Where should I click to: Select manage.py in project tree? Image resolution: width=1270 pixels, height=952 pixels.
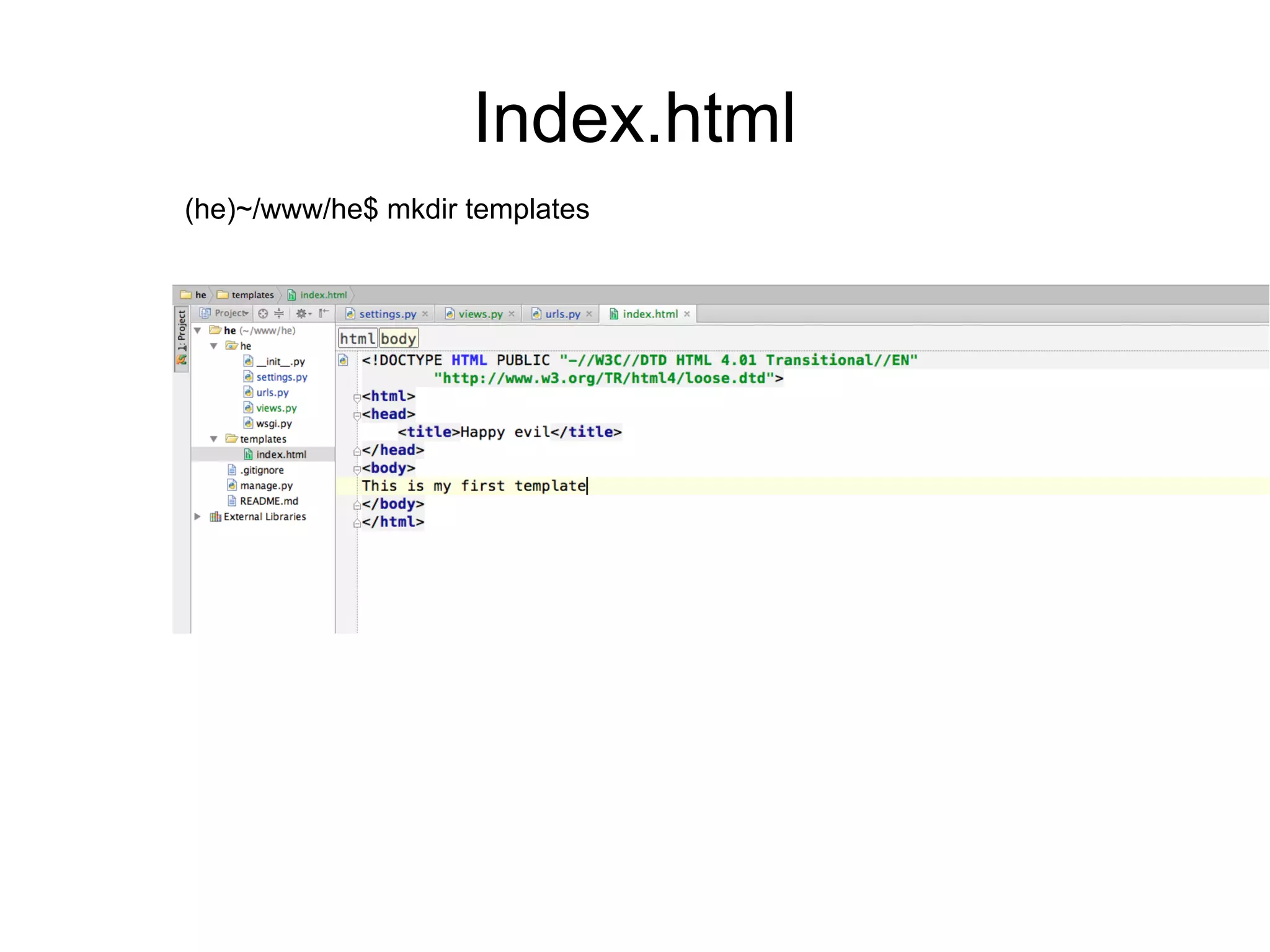point(260,486)
